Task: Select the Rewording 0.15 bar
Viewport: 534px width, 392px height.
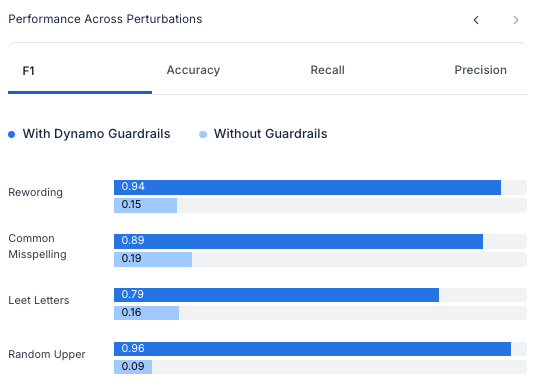Action: click(x=145, y=205)
